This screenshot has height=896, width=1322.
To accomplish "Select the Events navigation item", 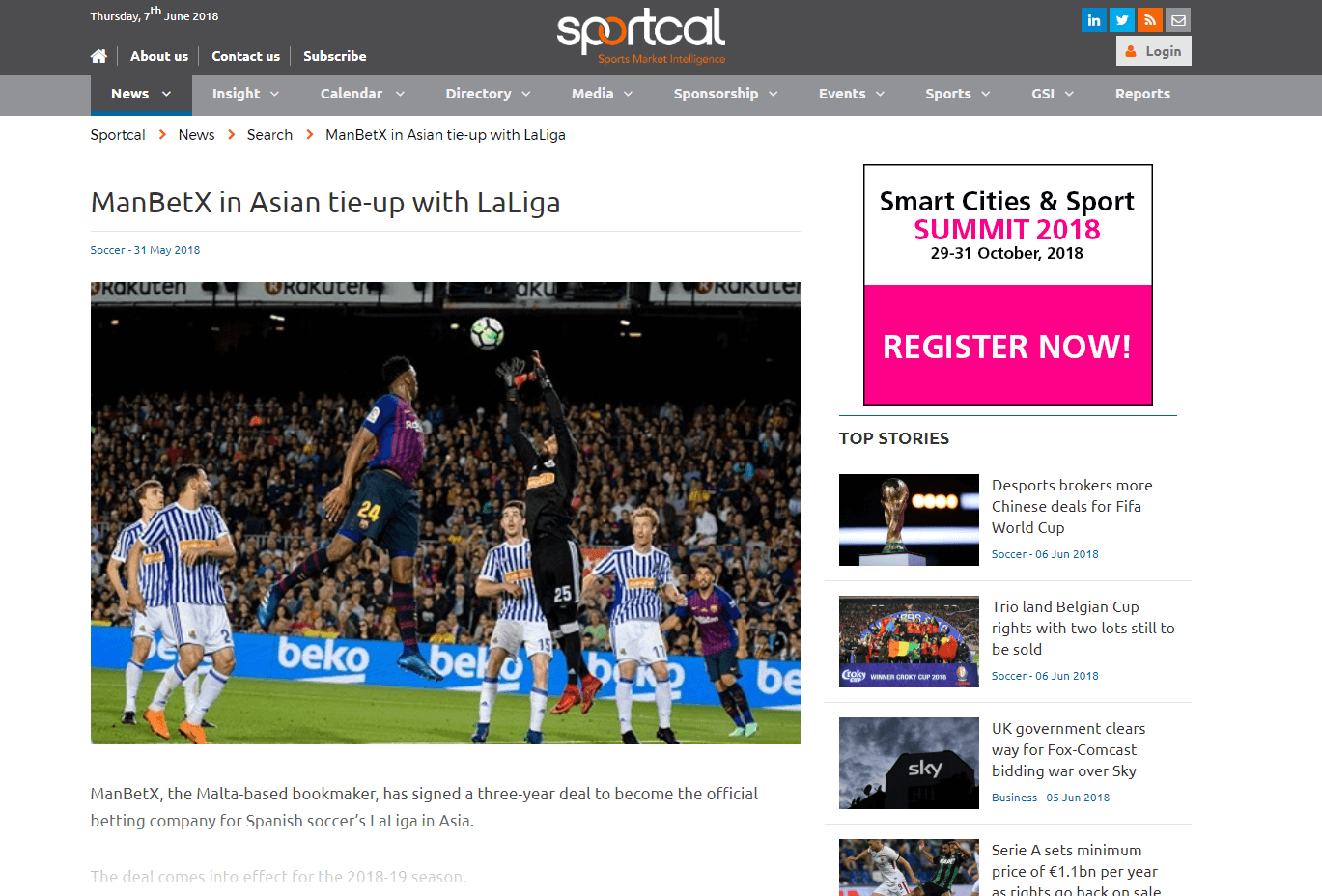I will pos(852,94).
